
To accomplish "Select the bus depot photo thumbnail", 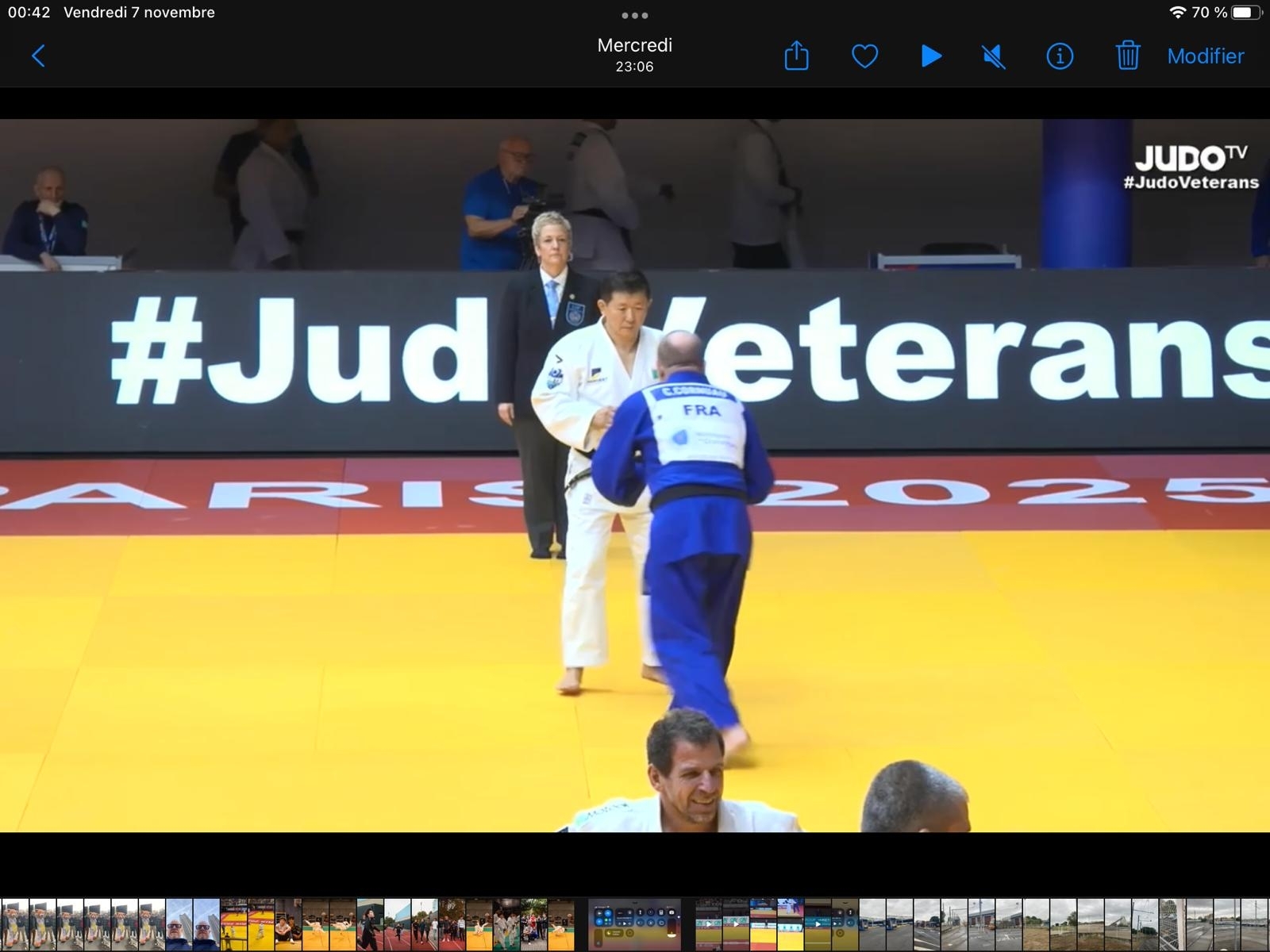I will [x=872, y=924].
